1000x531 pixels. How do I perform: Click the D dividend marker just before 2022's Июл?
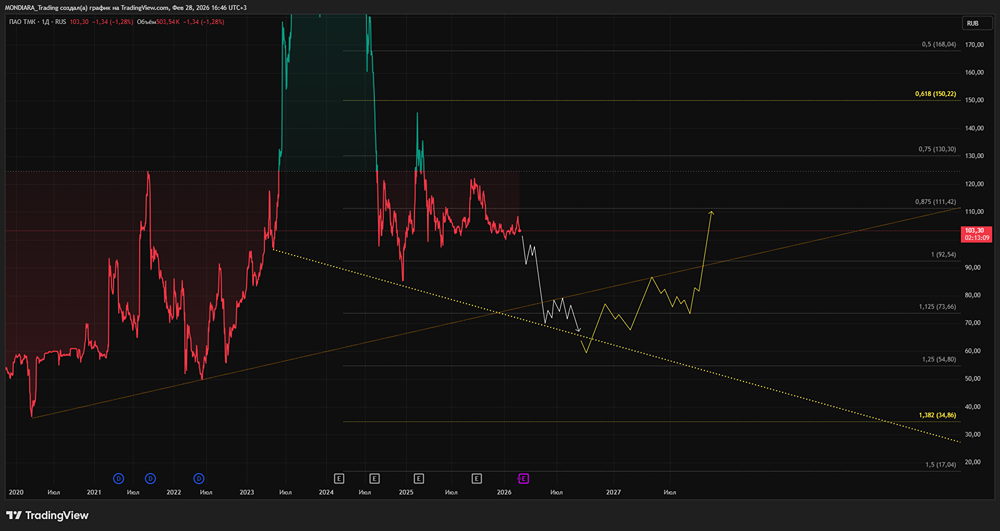[199, 478]
